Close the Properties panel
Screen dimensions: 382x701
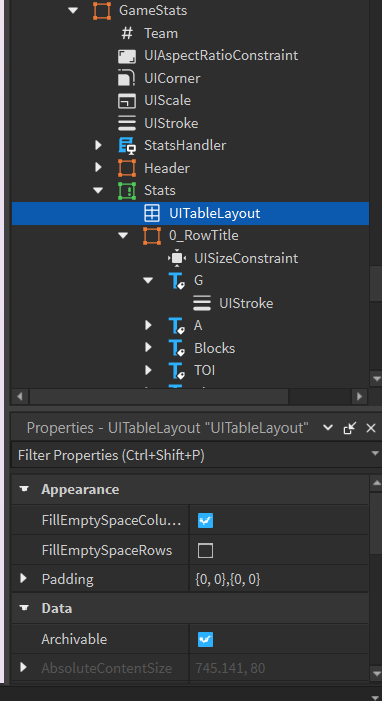[x=371, y=428]
